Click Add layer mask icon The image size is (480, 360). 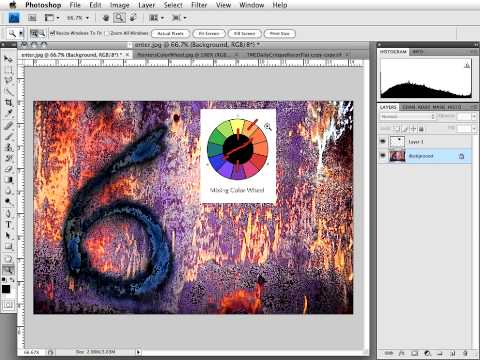click(x=414, y=353)
